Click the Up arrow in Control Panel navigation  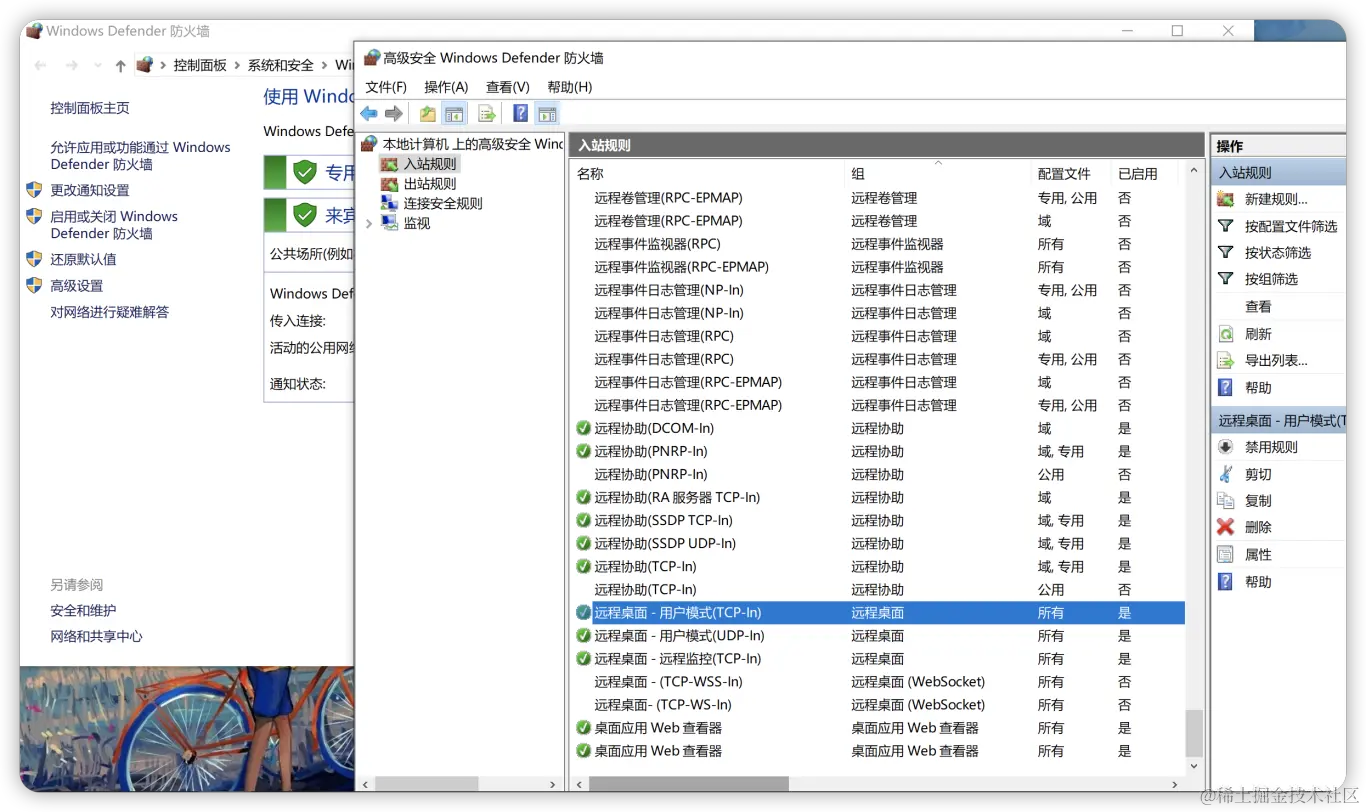121,66
